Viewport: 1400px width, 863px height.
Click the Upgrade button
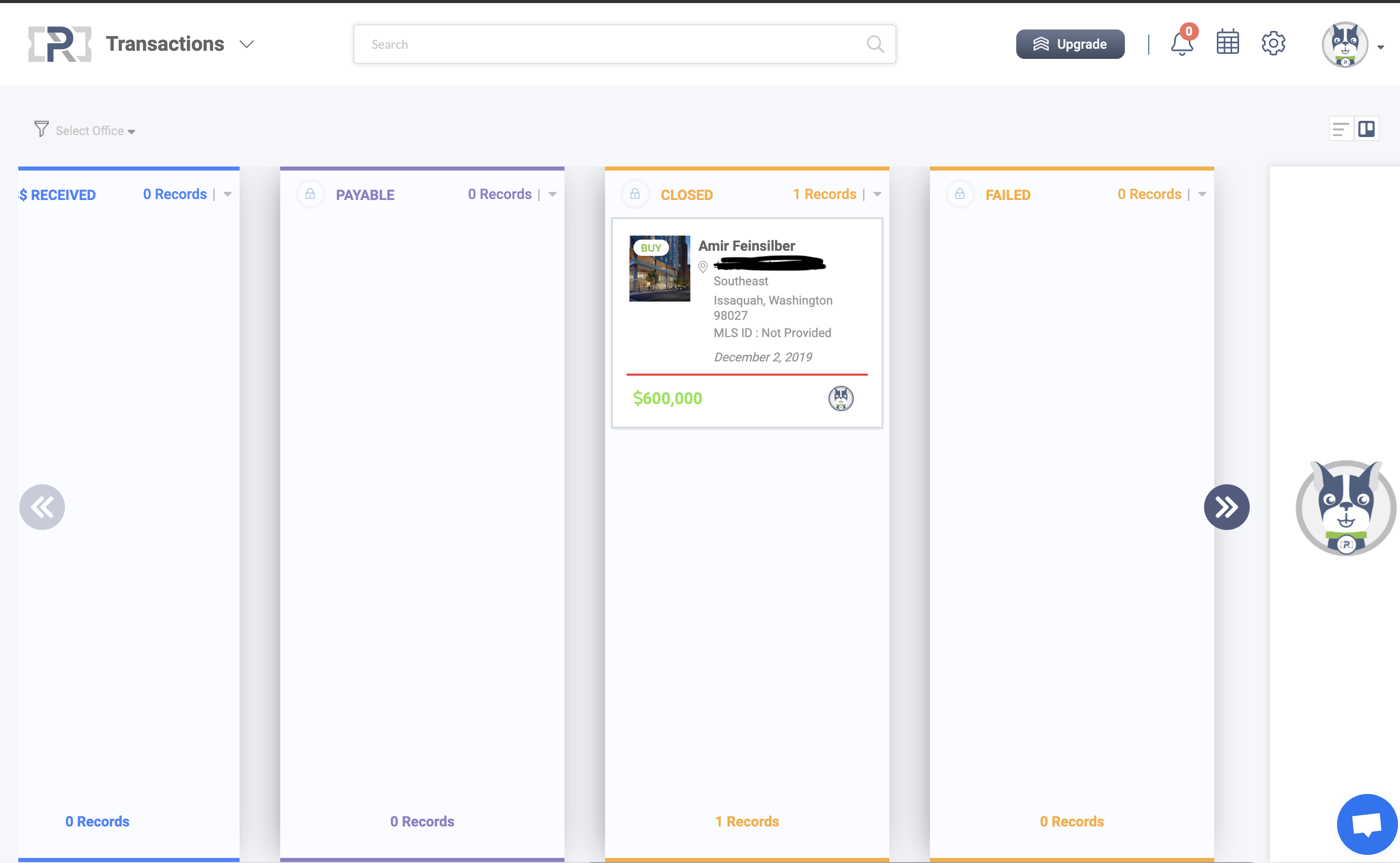[1070, 43]
